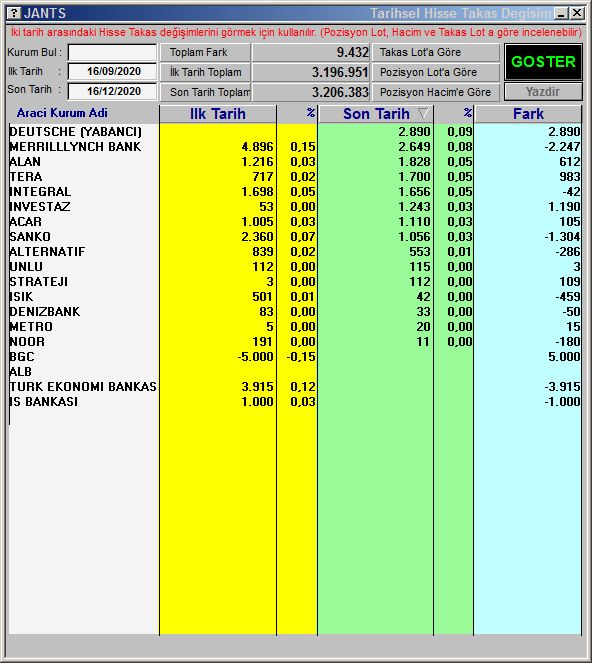Minimize the JANTS window

(562, 14)
